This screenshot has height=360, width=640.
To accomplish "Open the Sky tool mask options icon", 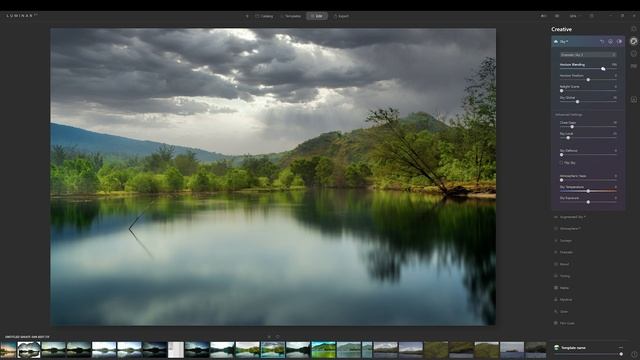I will coord(611,42).
